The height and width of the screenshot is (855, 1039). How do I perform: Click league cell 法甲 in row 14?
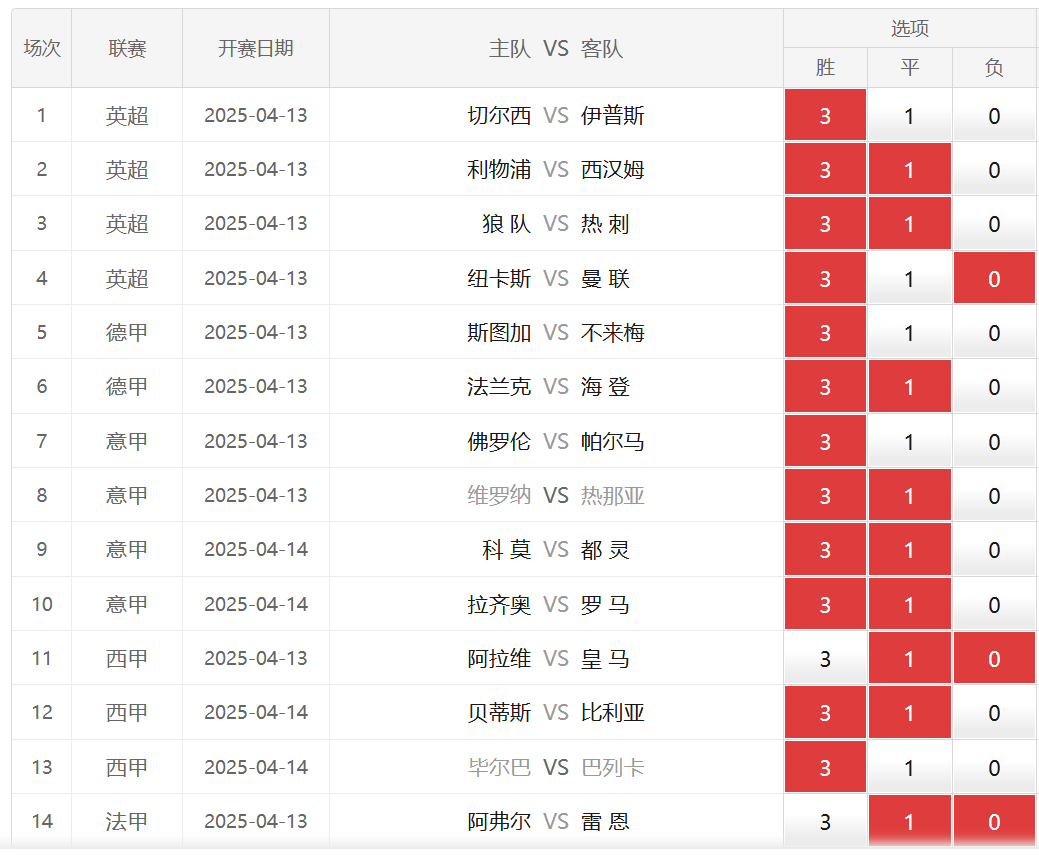click(x=127, y=822)
